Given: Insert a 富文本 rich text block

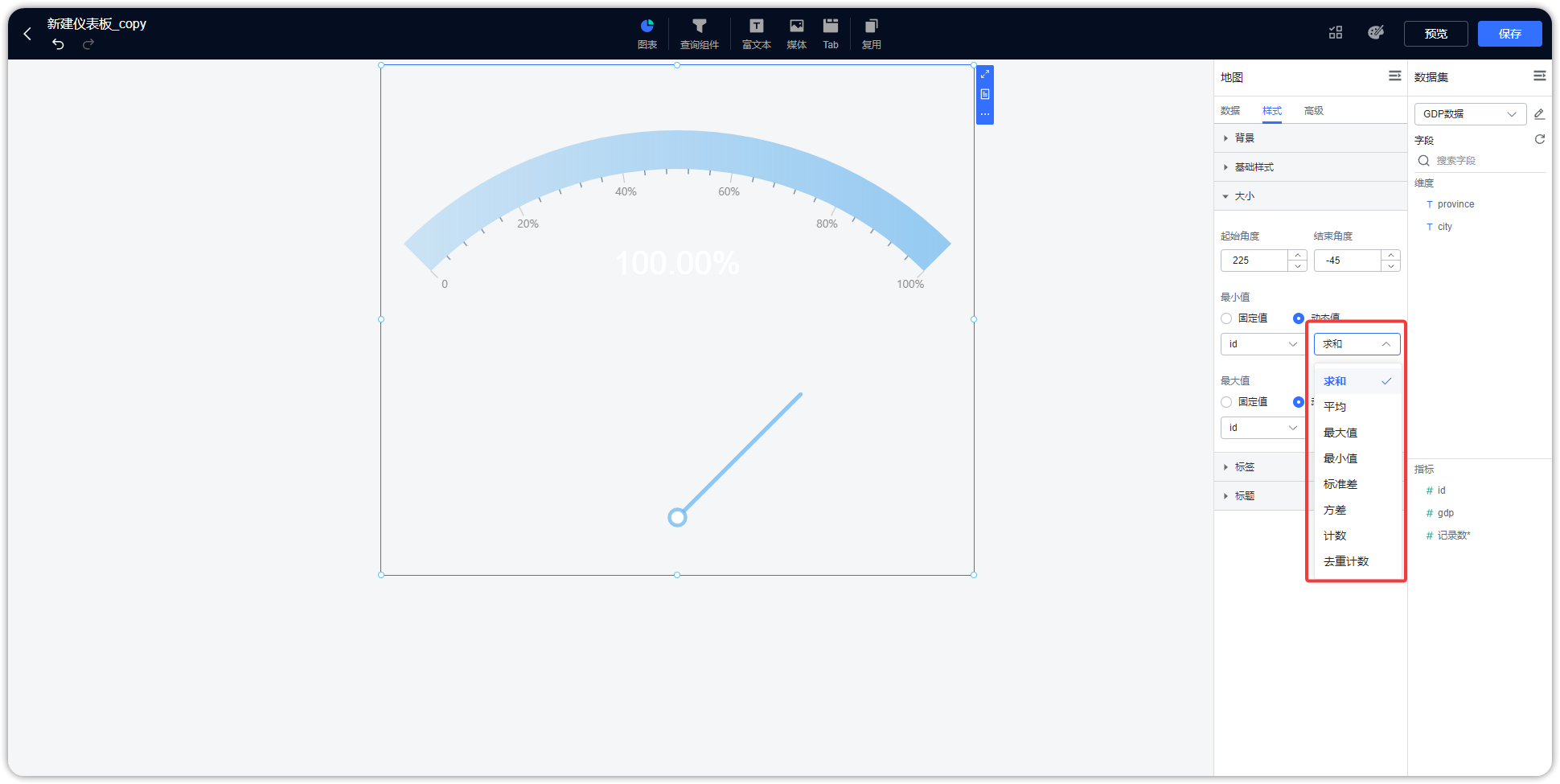Looking at the screenshot, I should pos(757,34).
